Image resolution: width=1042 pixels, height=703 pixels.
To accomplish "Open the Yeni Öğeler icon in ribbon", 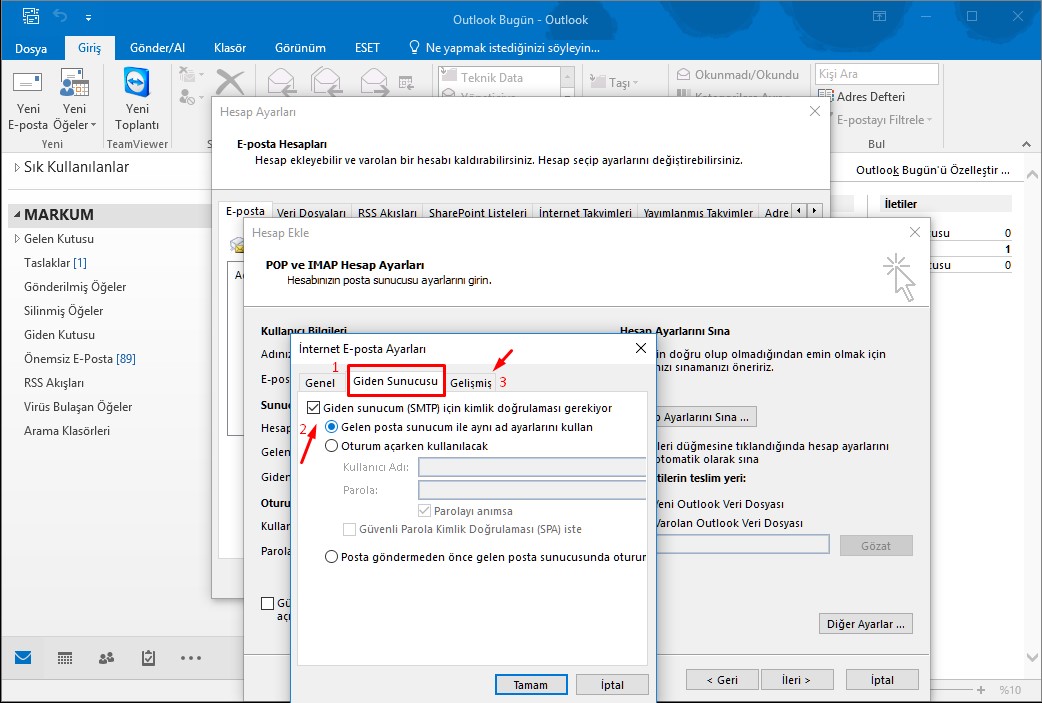I will point(74,82).
